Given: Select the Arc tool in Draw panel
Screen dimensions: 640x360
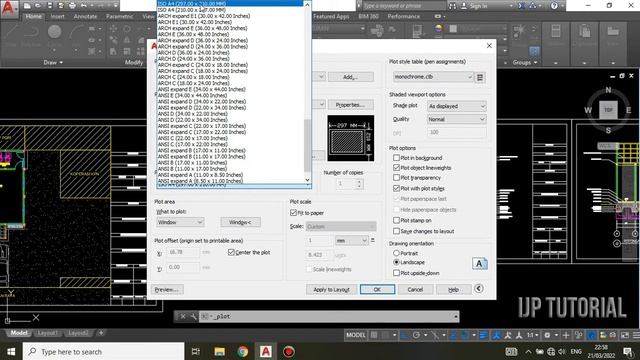Looking at the screenshot, I should 76,32.
